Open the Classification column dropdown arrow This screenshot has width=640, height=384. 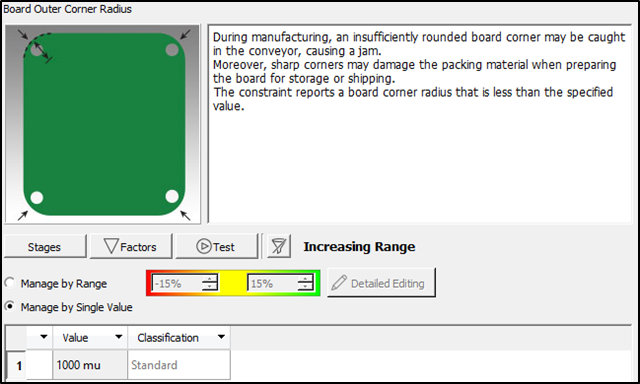(x=221, y=337)
